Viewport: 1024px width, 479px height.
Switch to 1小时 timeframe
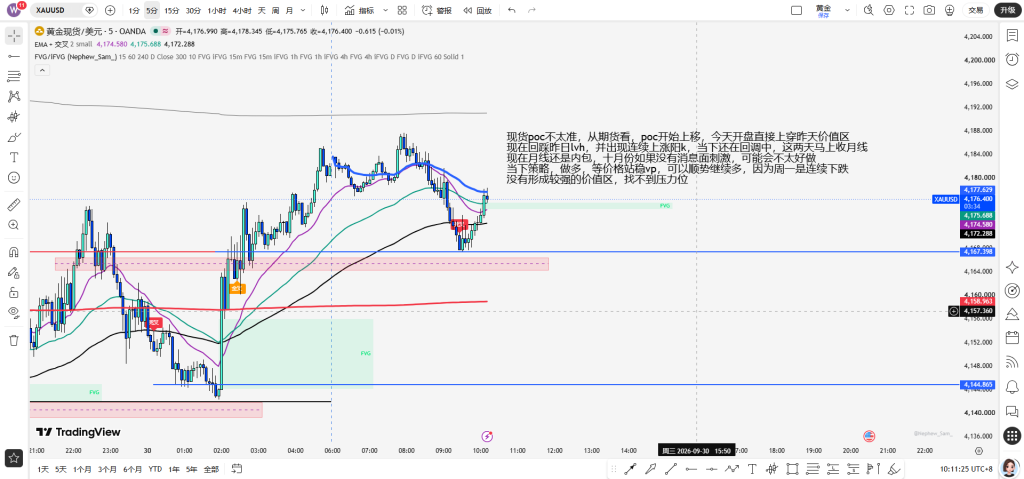[x=216, y=10]
